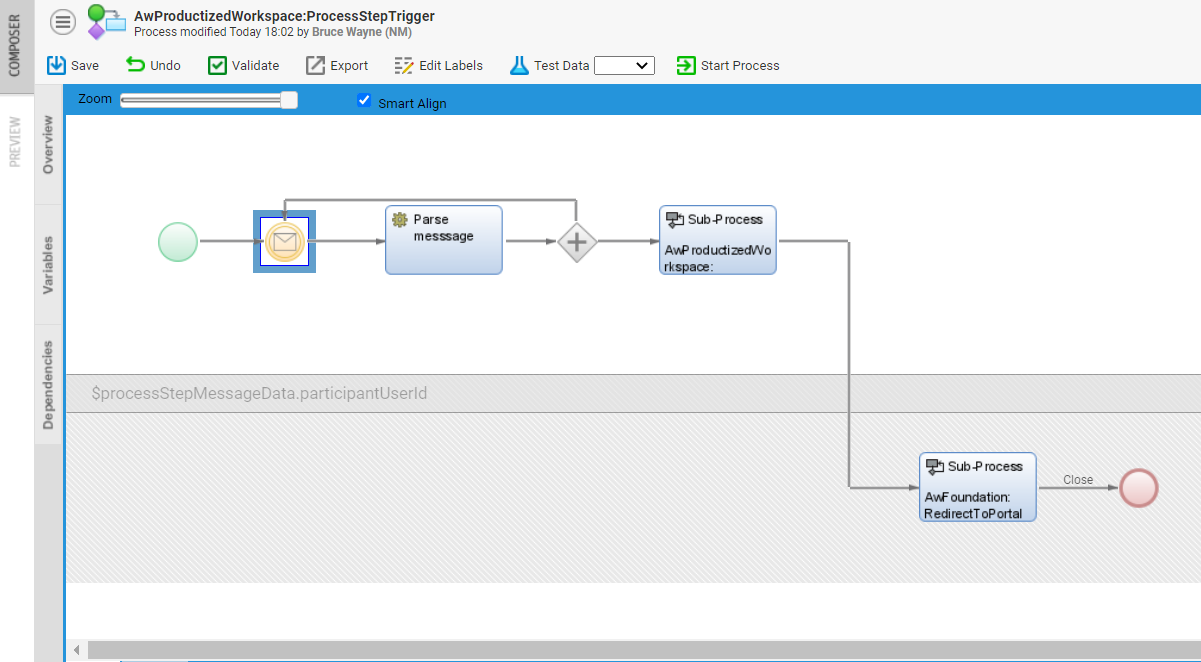Image resolution: width=1201 pixels, height=662 pixels.
Task: Toggle the Smart Align checkbox
Action: click(x=364, y=100)
